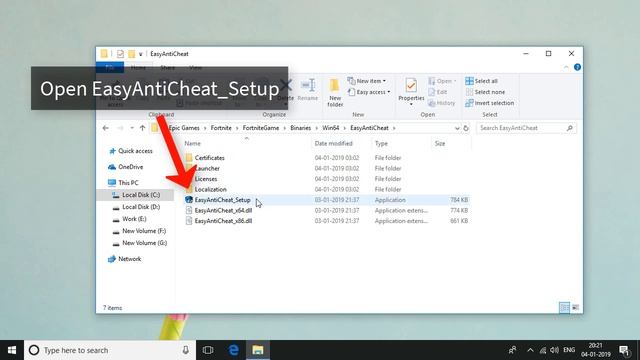Click the Edit button in ribbon
640x360 pixels.
[x=438, y=92]
